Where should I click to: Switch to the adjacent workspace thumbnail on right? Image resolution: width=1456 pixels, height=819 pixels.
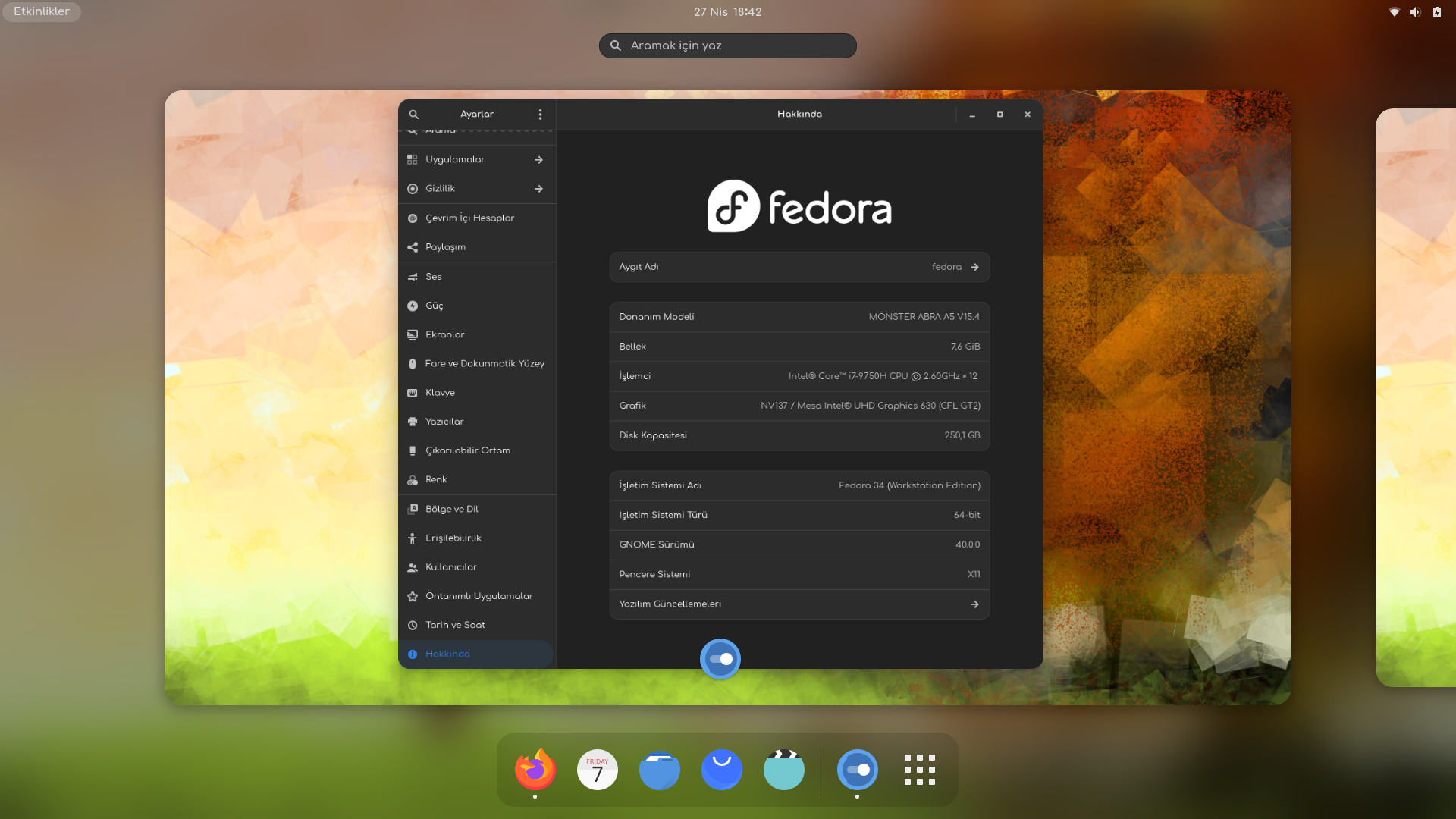click(x=1416, y=398)
